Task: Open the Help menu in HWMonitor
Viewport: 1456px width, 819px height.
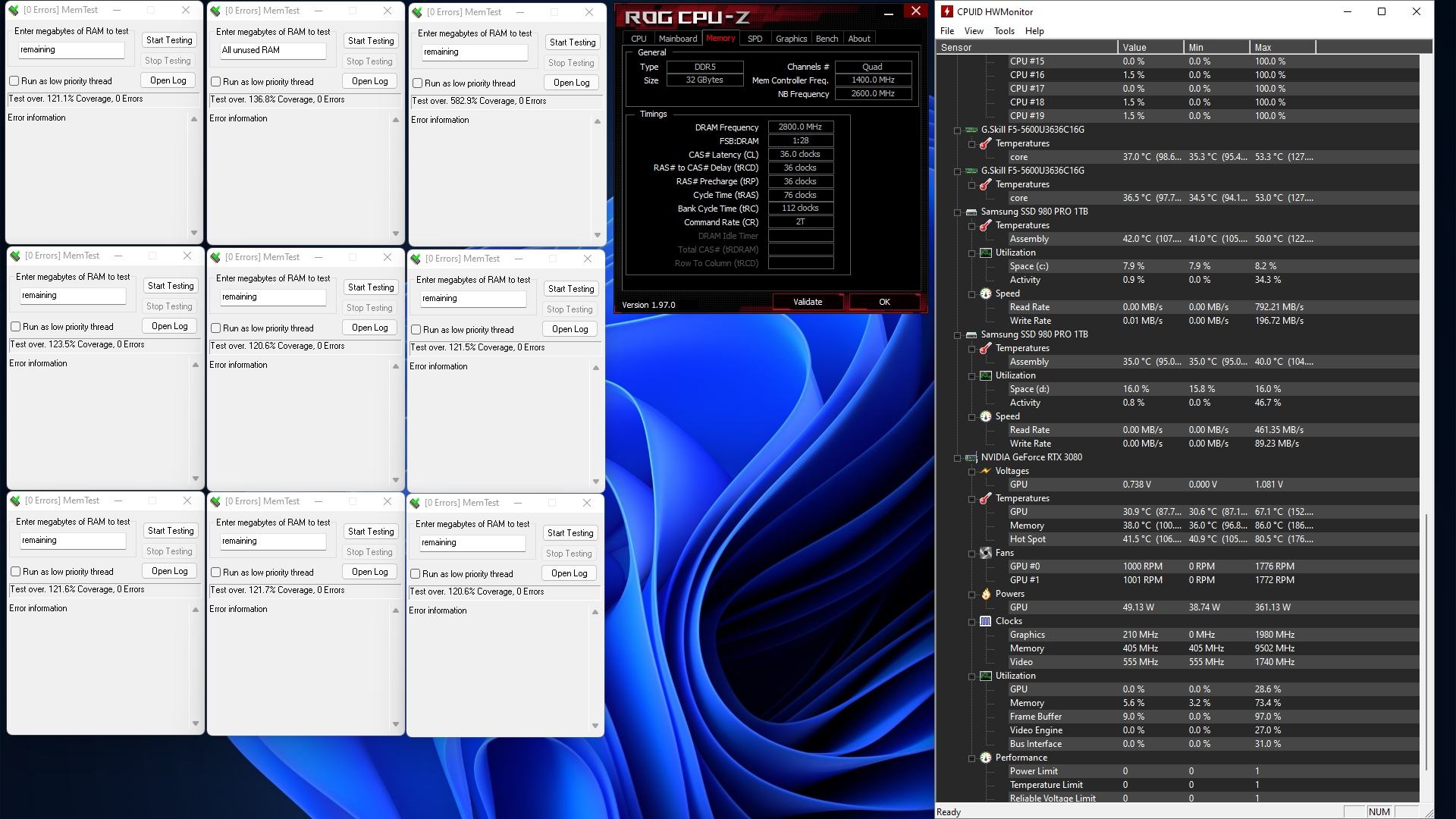Action: pos(1034,31)
